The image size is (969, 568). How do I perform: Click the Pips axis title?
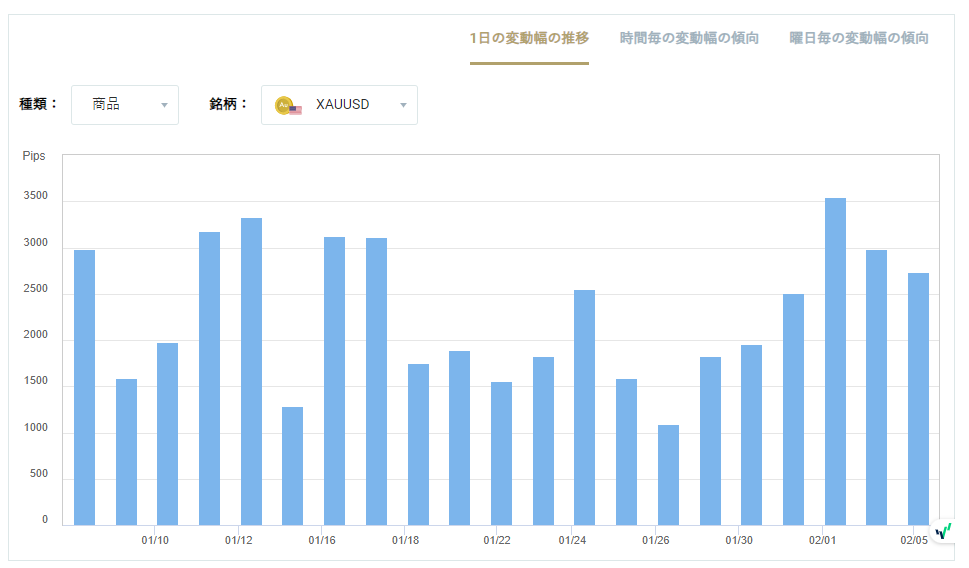[34, 156]
